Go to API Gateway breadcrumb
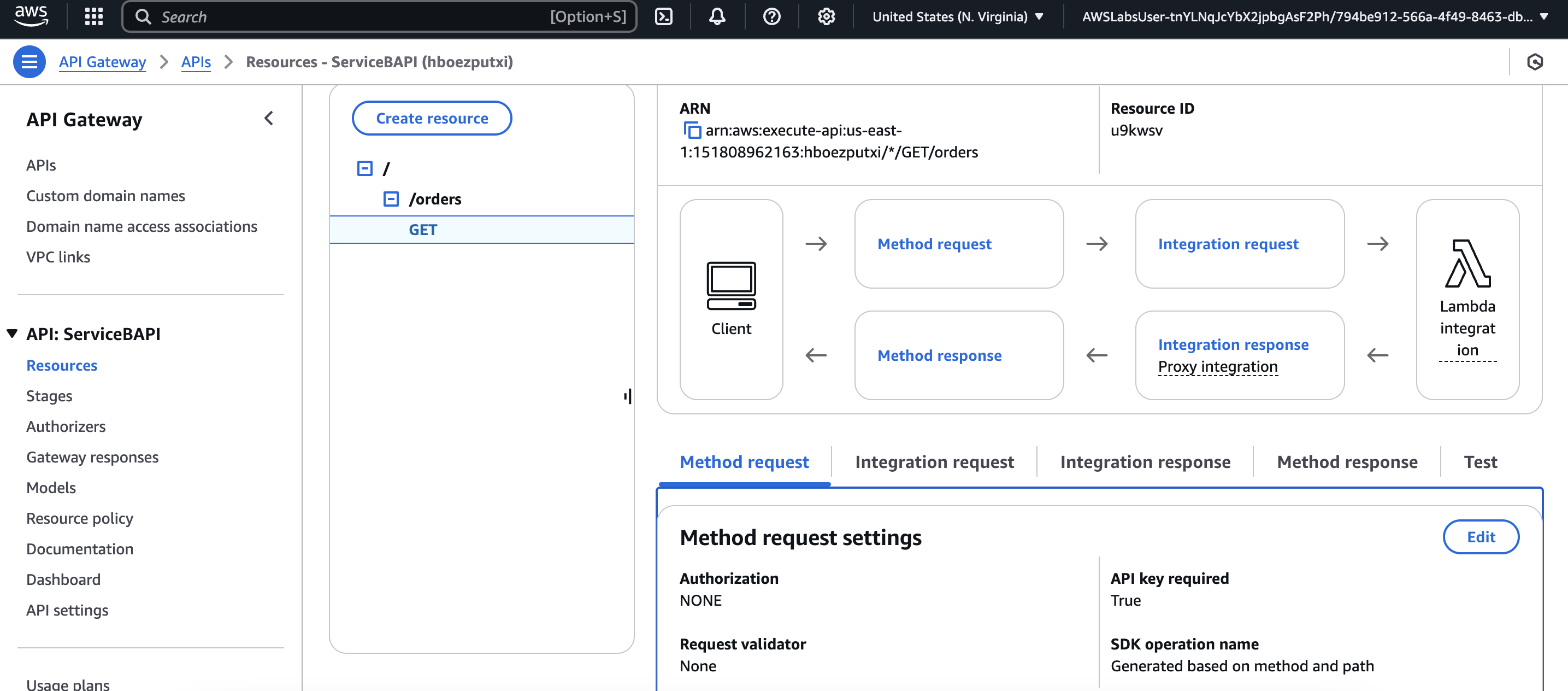 point(102,61)
